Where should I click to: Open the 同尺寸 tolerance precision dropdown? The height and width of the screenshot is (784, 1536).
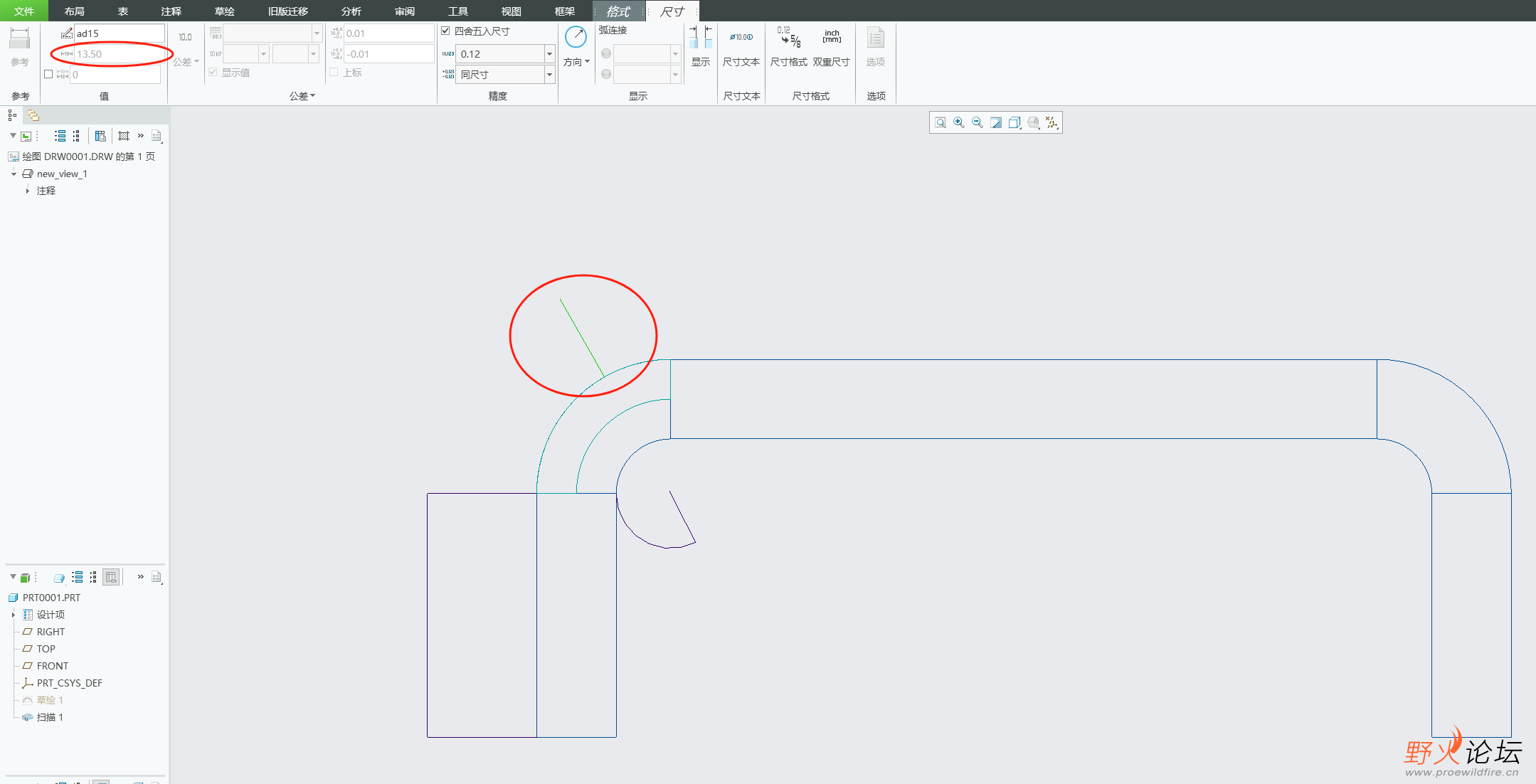[549, 75]
